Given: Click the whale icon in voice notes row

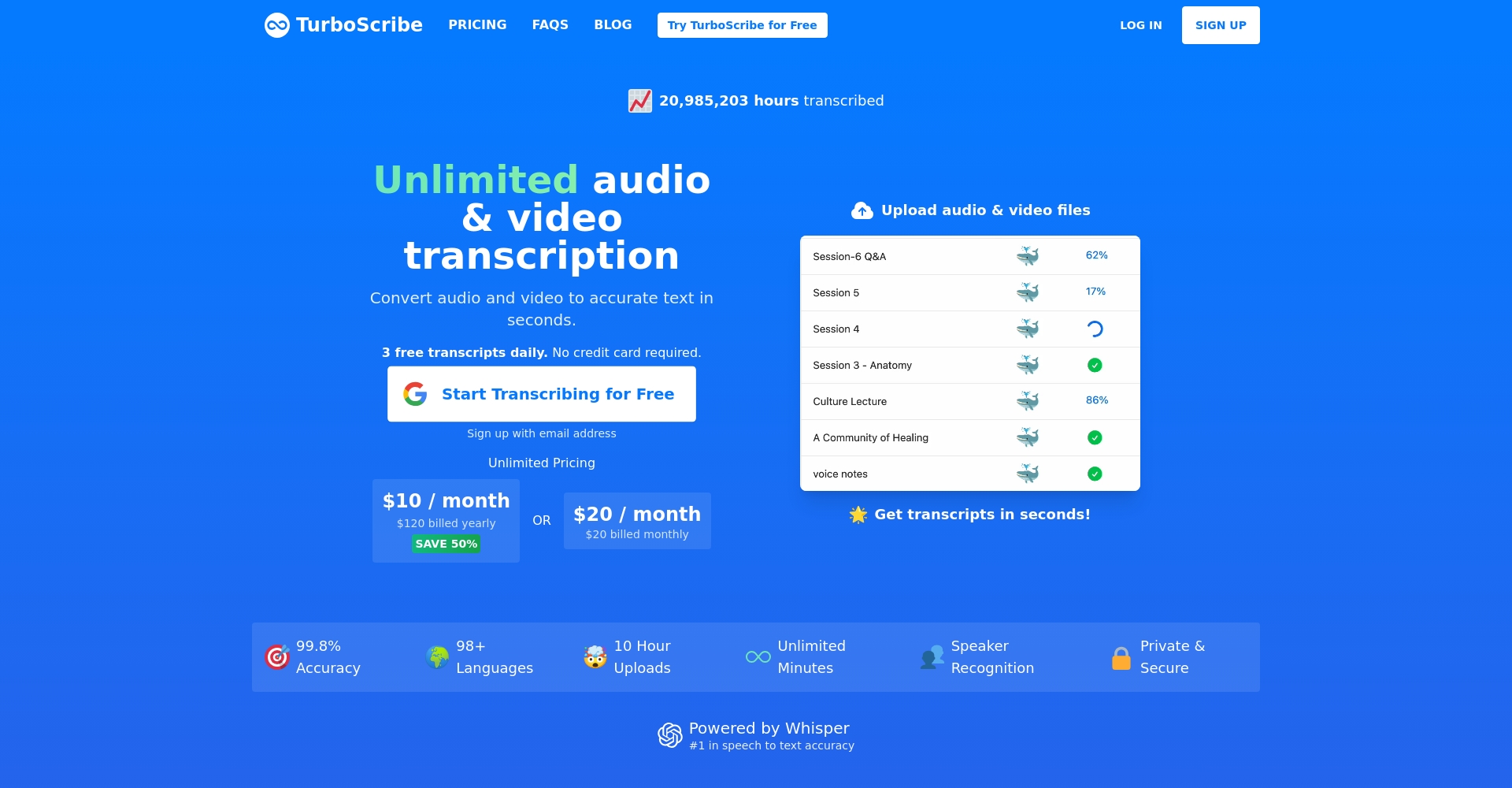Looking at the screenshot, I should [x=1028, y=474].
